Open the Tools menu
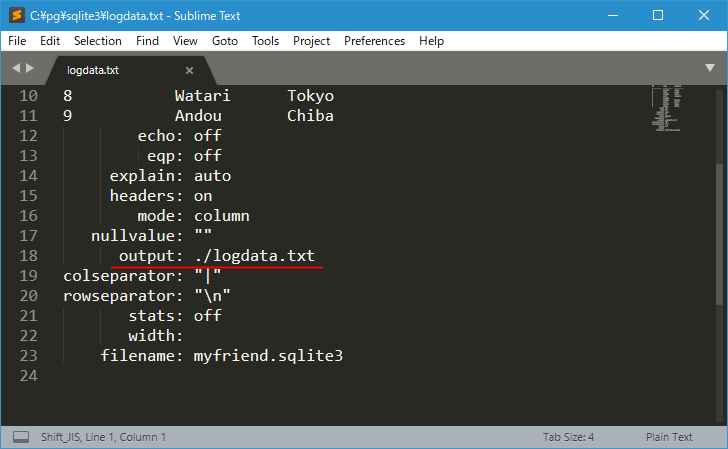Image resolution: width=728 pixels, height=449 pixels. pos(265,41)
